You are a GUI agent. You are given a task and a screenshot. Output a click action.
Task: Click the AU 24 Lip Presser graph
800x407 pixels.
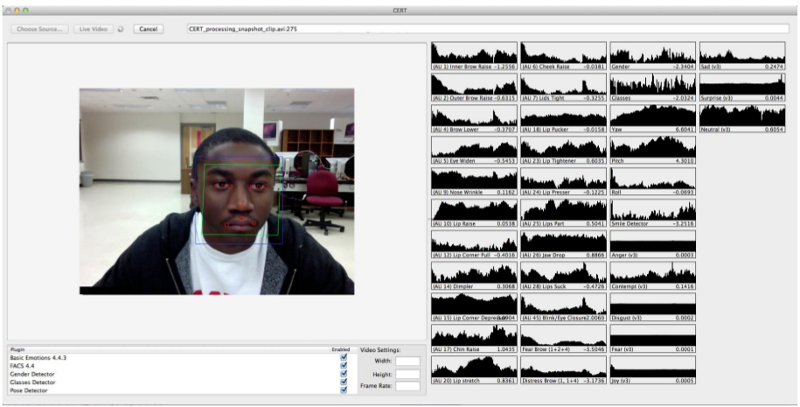563,182
